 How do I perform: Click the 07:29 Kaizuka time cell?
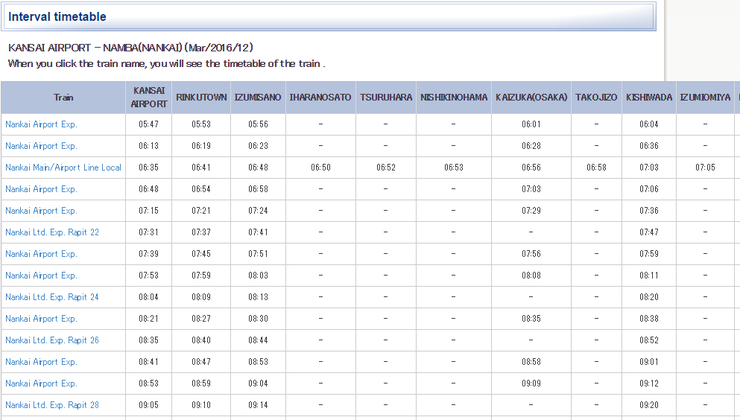point(531,211)
